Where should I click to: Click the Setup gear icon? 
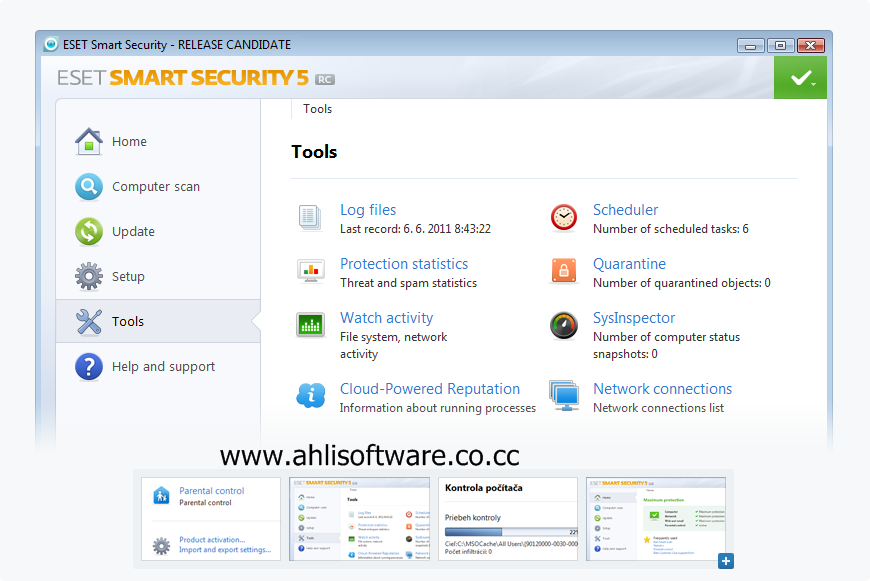[x=89, y=276]
